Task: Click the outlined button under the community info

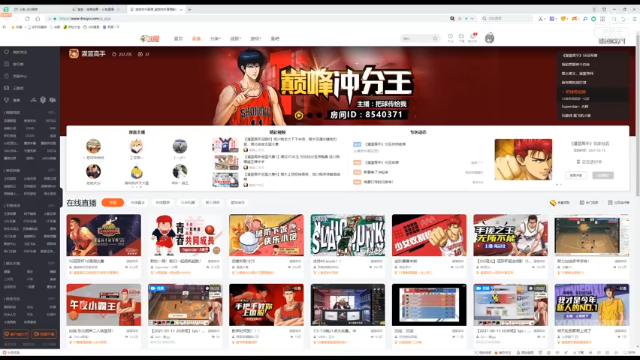Action: 576,175
